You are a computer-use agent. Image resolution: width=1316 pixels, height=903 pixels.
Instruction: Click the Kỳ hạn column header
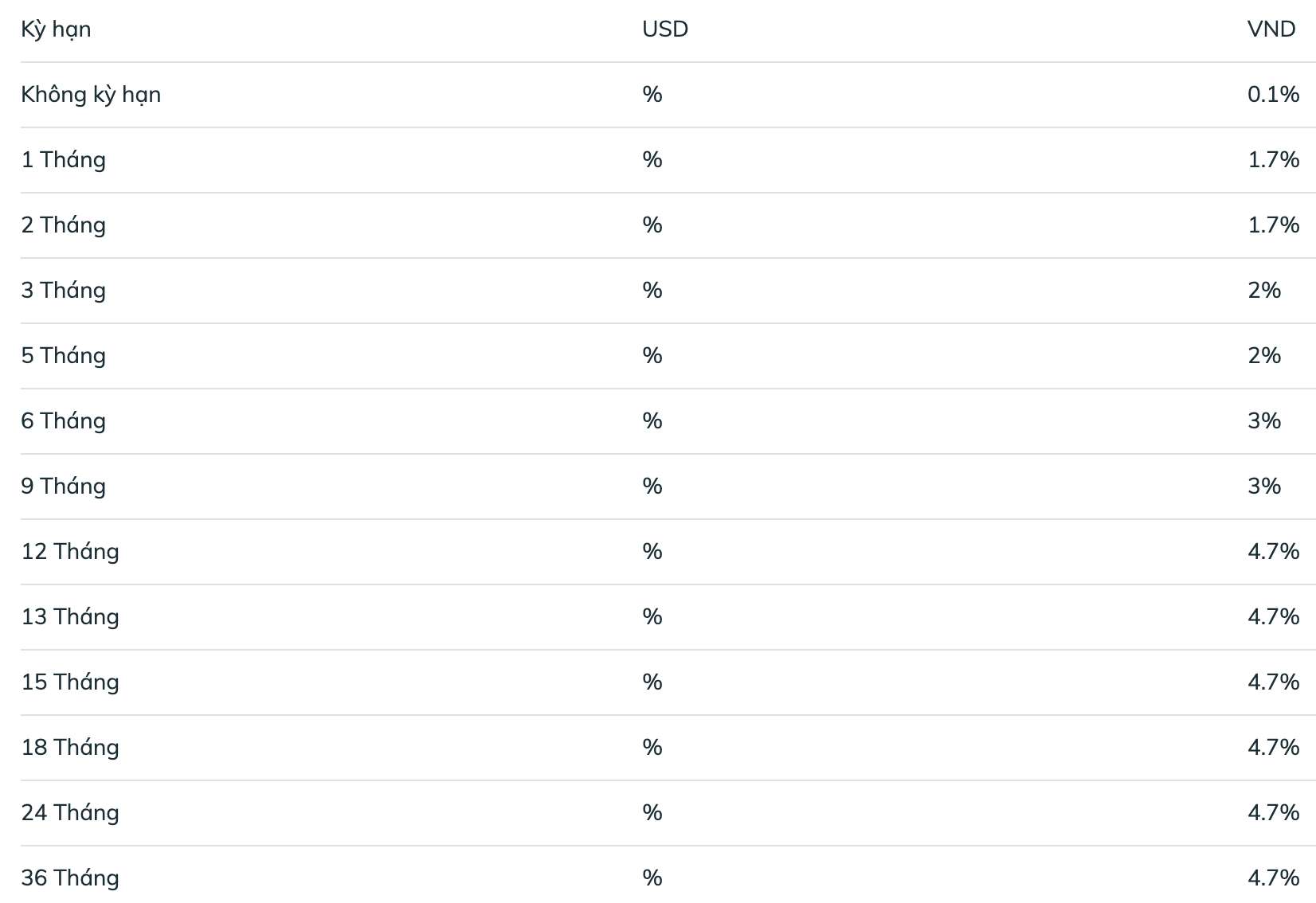[x=56, y=29]
